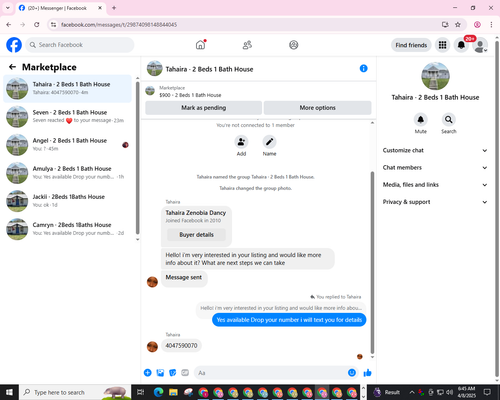The image size is (500, 400).
Task: Open conversation information blue icon
Action: (x=364, y=68)
